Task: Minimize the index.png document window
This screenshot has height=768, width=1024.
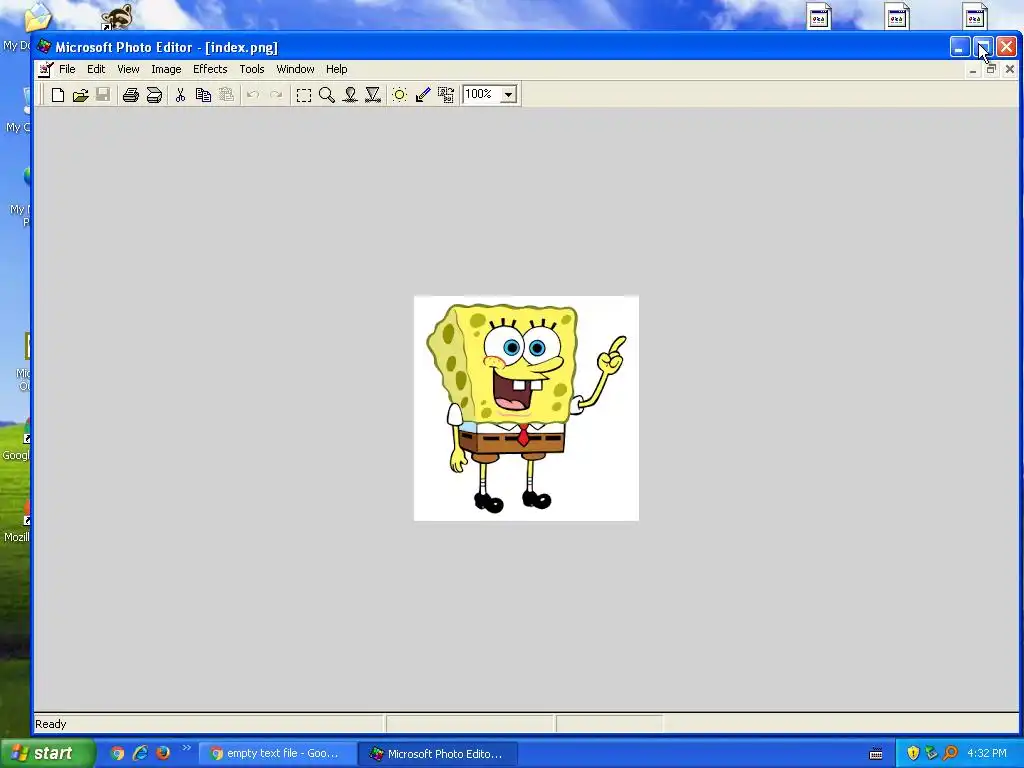Action: coord(973,69)
